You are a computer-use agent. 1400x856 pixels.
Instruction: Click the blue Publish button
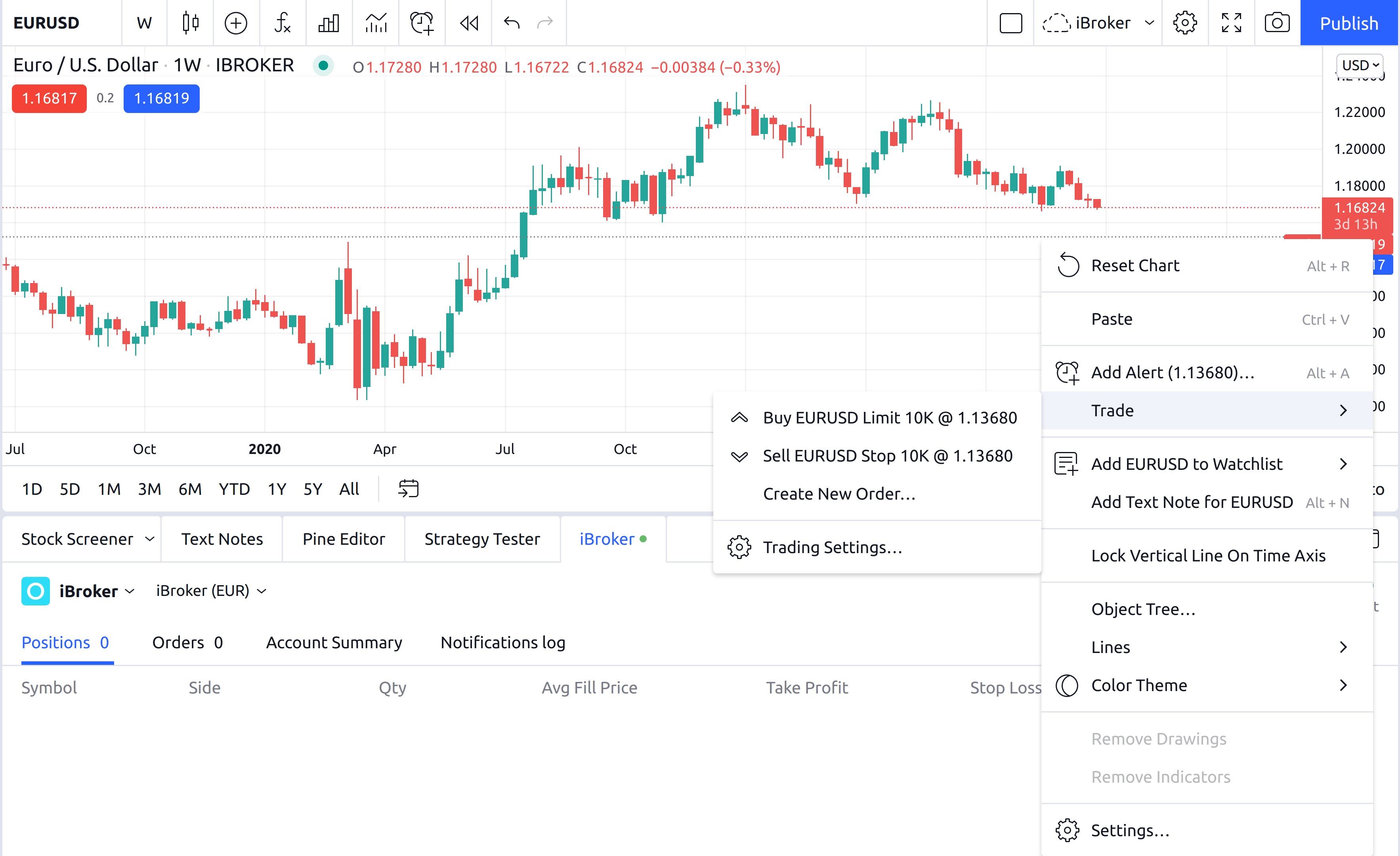pyautogui.click(x=1349, y=23)
